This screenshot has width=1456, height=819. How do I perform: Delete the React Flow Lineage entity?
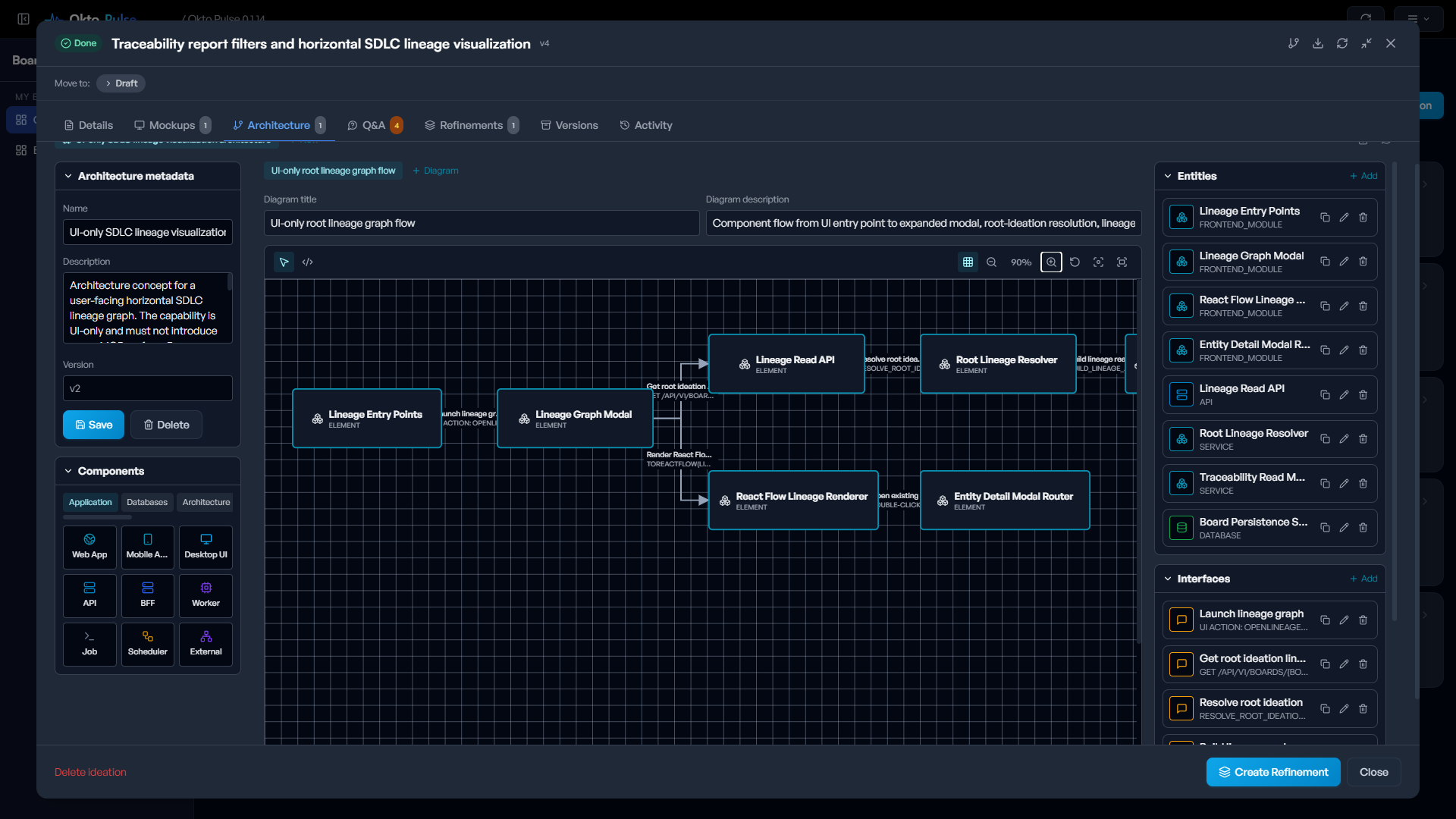tap(1363, 306)
